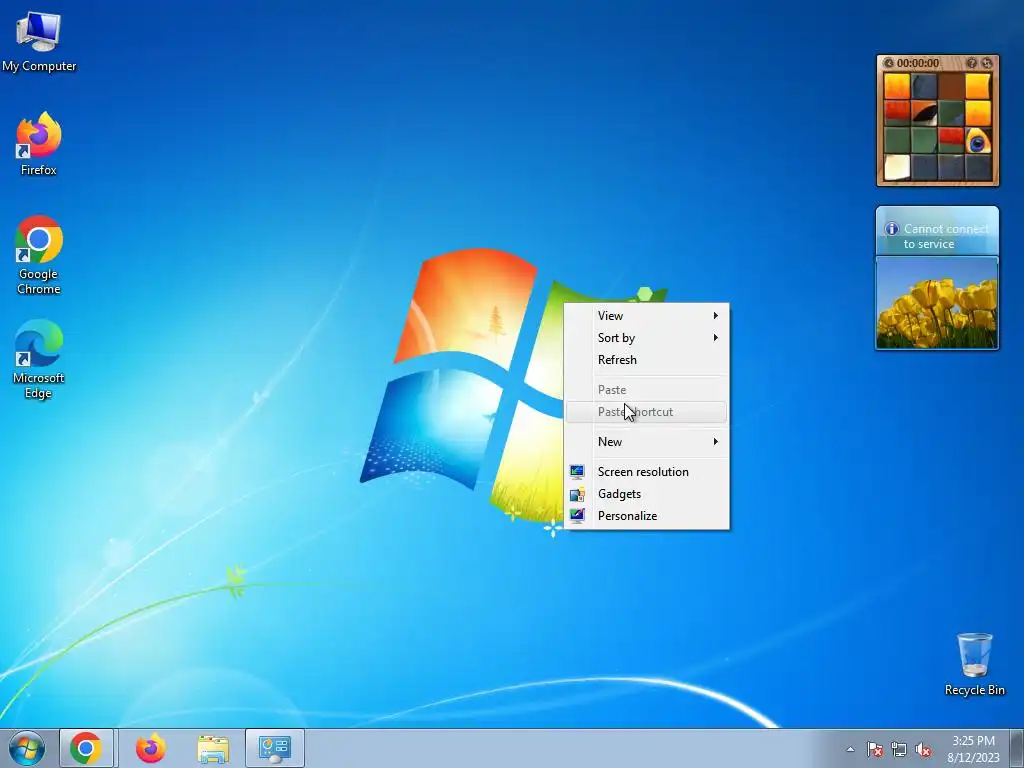Expand the New submenu
Screen dimensions: 1024x768
tap(647, 441)
